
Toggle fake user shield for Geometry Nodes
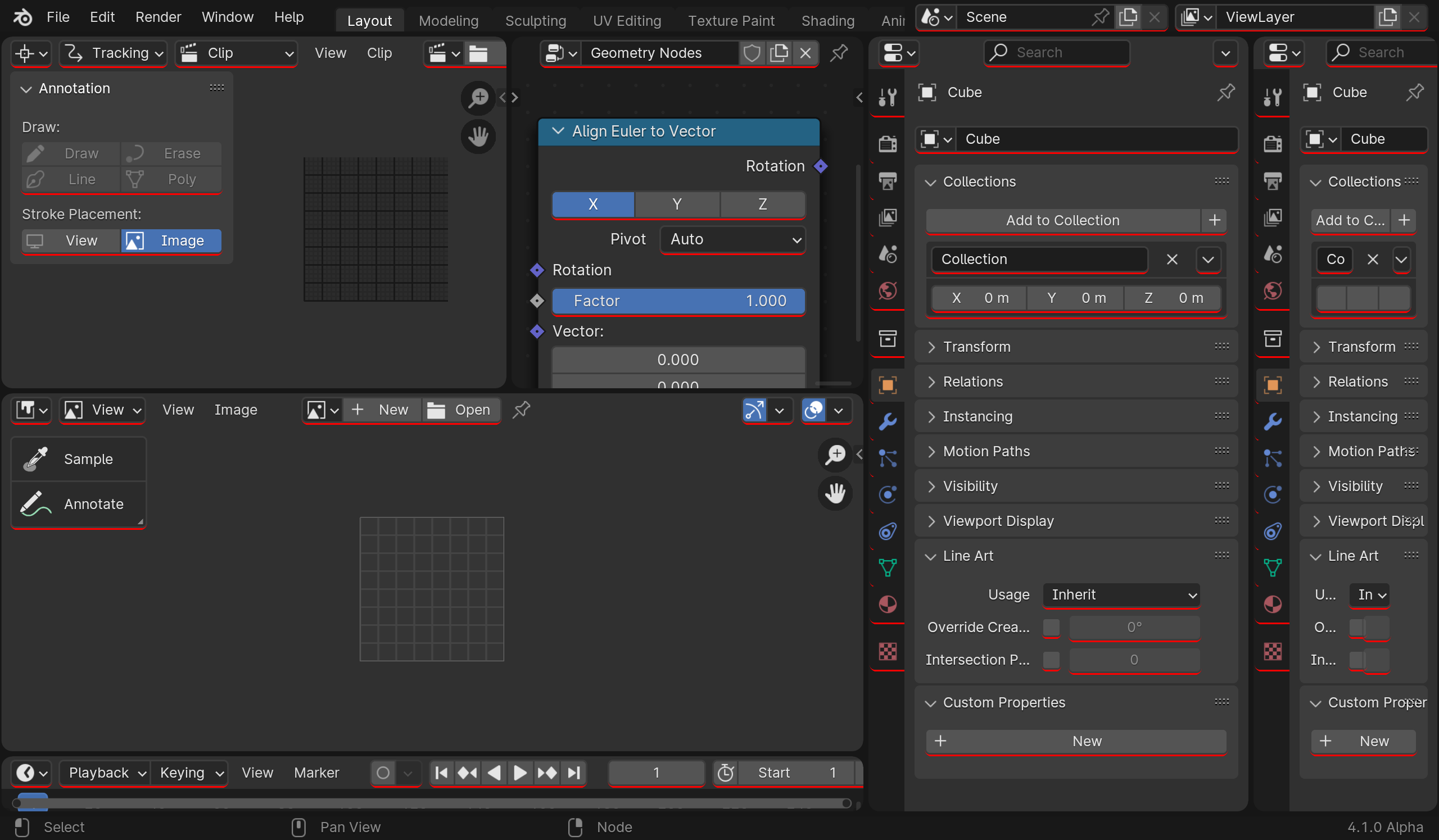point(752,53)
